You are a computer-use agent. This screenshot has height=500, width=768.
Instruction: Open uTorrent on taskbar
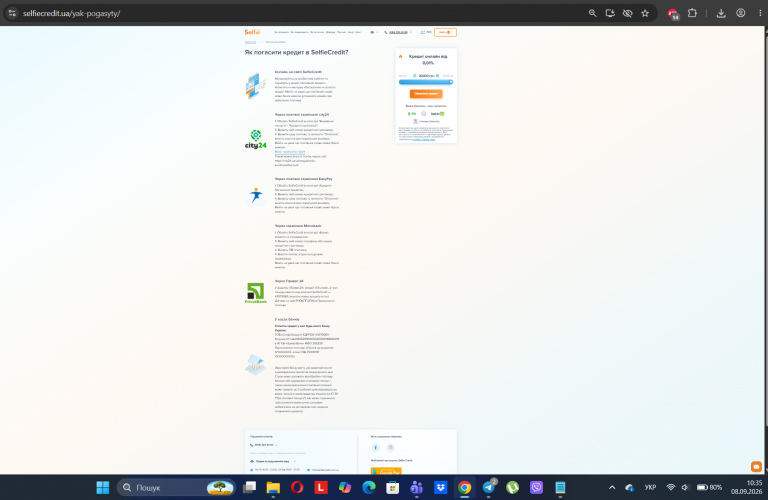[512, 487]
